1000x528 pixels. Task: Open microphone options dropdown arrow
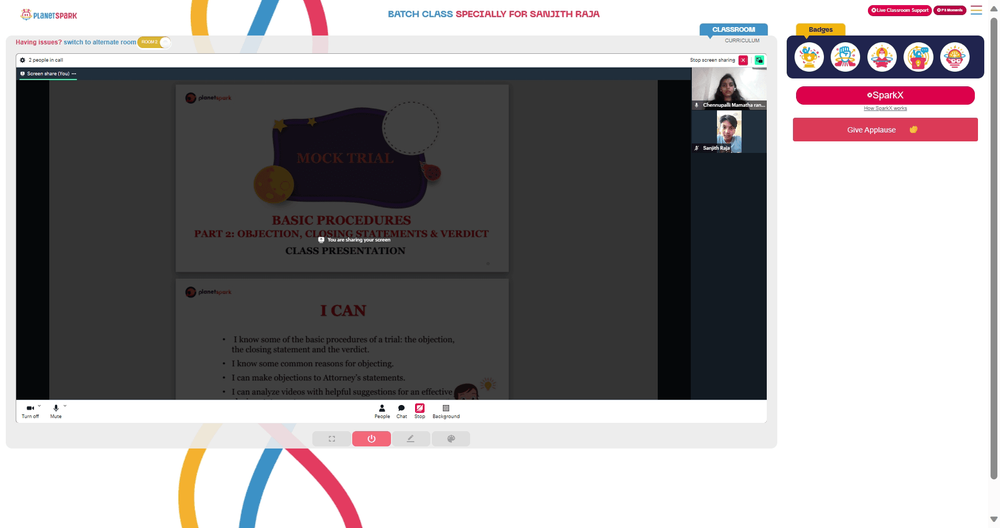tap(65, 406)
